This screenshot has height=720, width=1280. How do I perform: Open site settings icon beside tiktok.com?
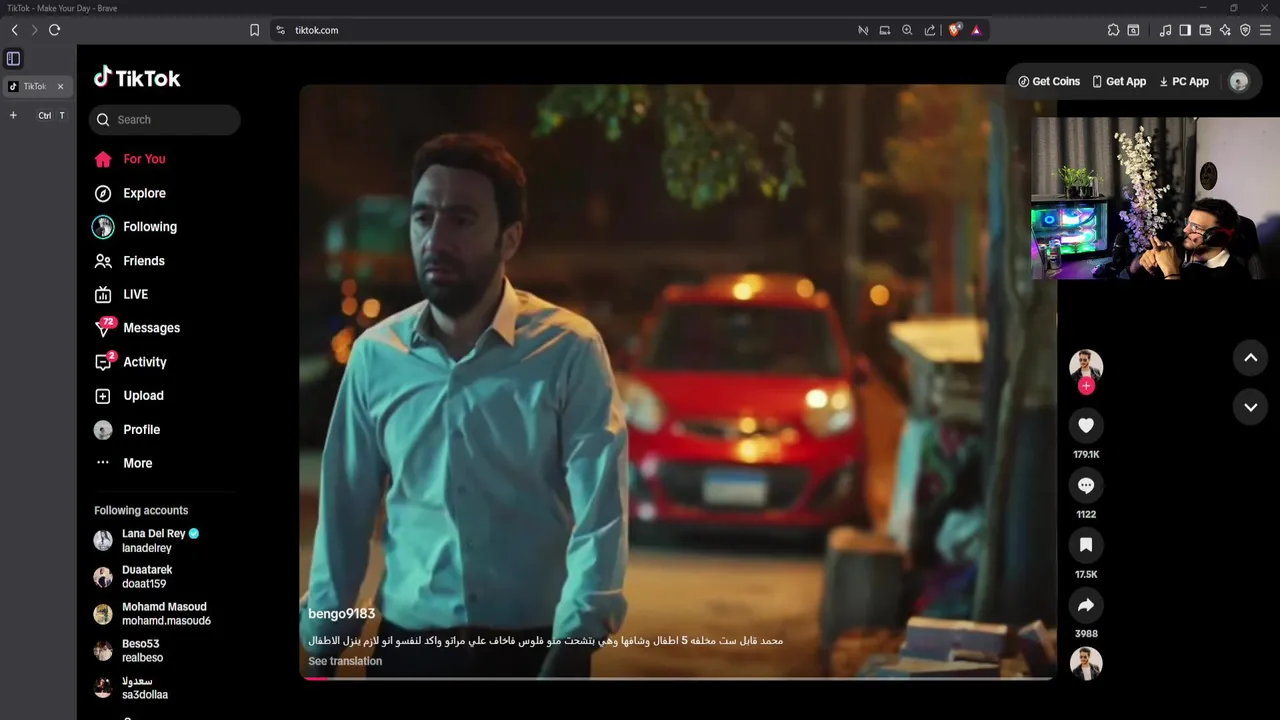click(x=280, y=30)
